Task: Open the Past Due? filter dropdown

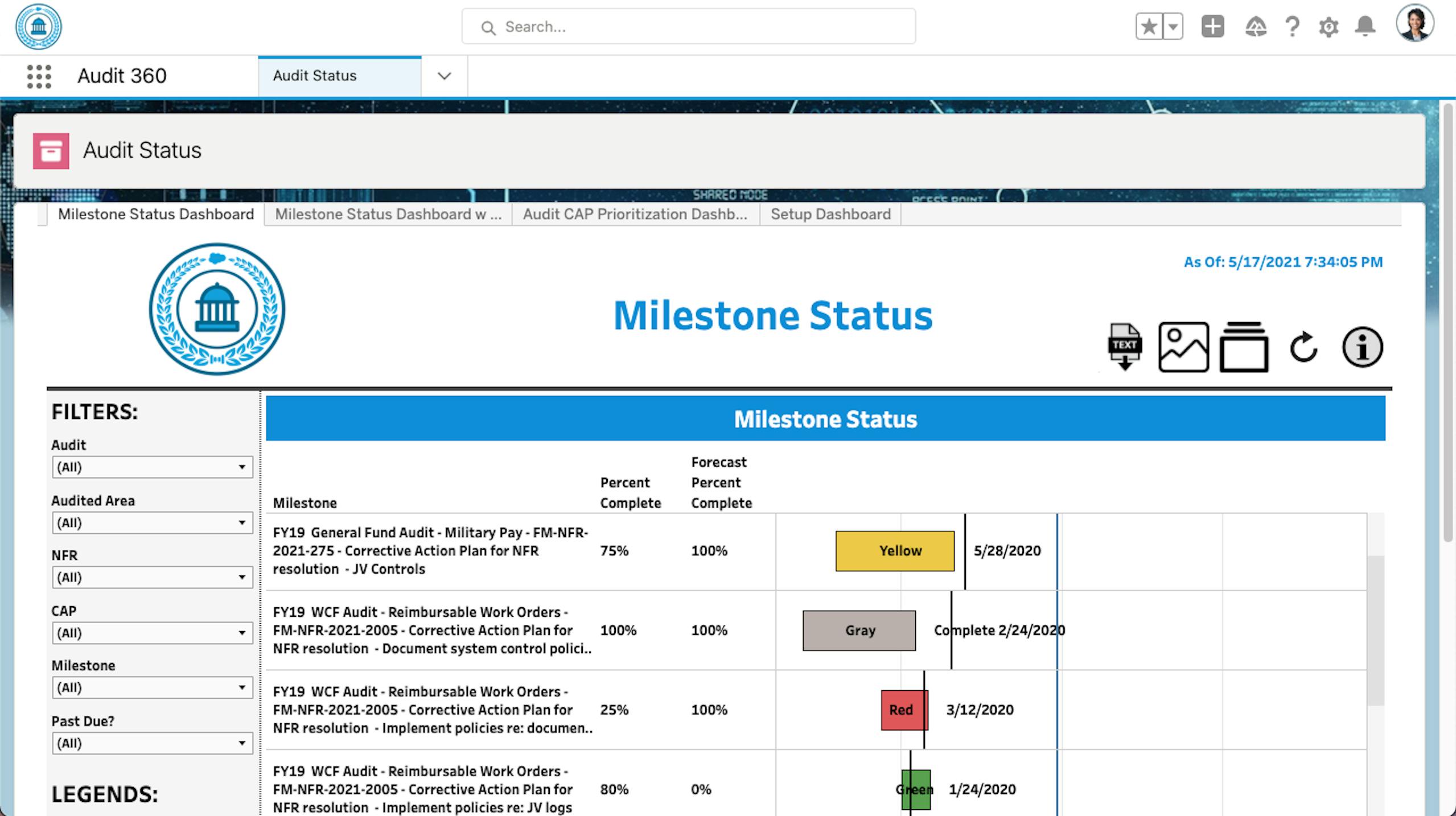Action: (x=152, y=743)
